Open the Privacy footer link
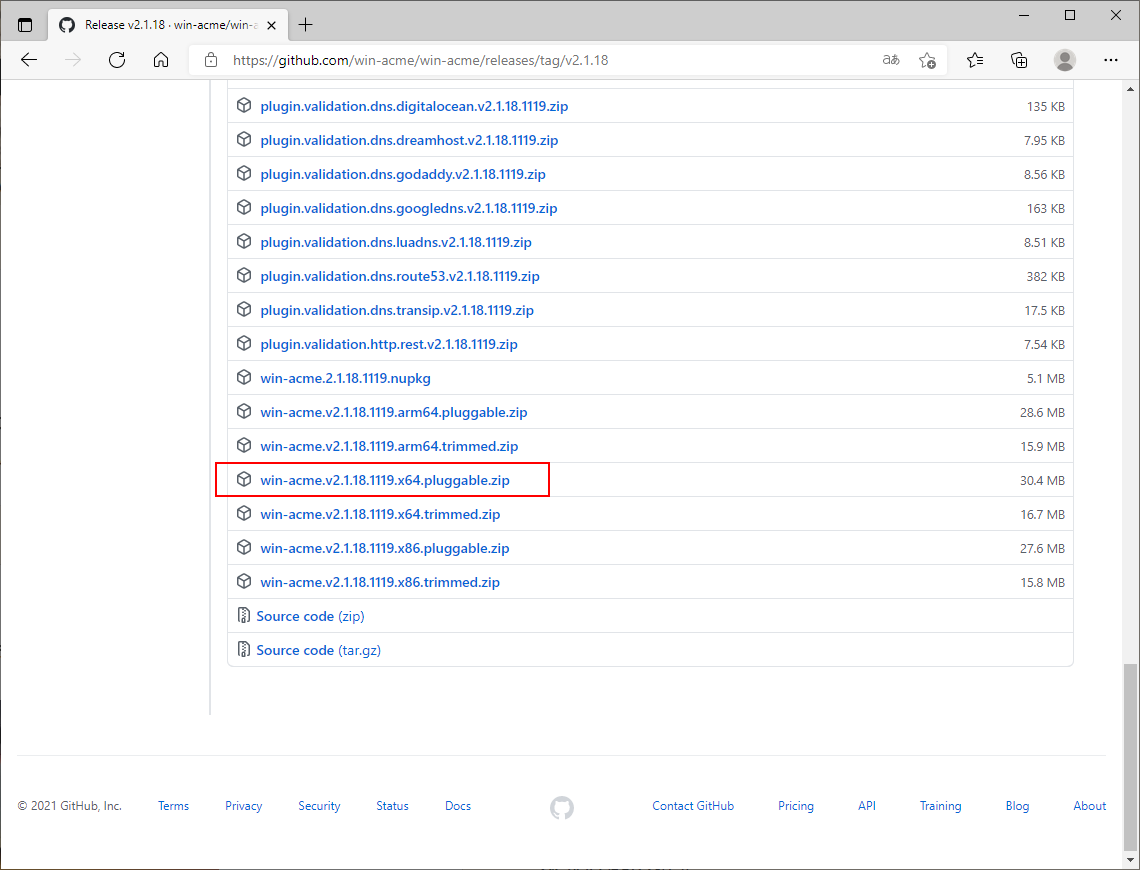The height and width of the screenshot is (870, 1140). 244,806
